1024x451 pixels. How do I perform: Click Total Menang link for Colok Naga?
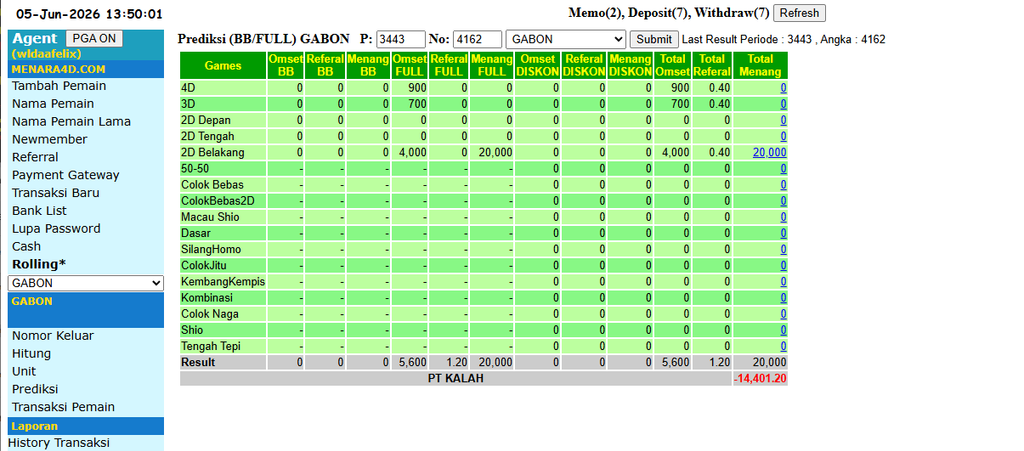pyautogui.click(x=783, y=314)
